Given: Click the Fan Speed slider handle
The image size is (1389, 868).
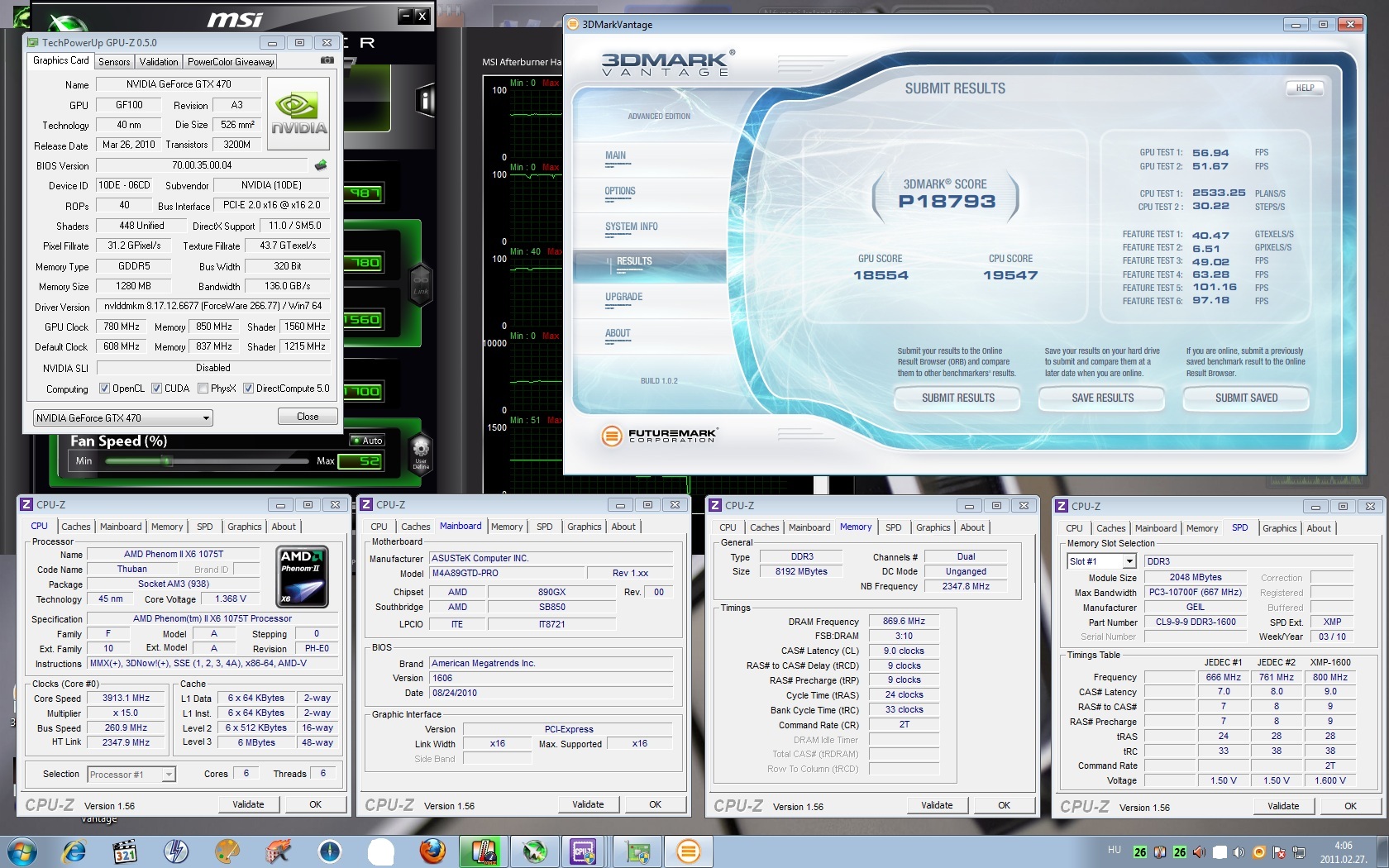Looking at the screenshot, I should click(x=169, y=461).
